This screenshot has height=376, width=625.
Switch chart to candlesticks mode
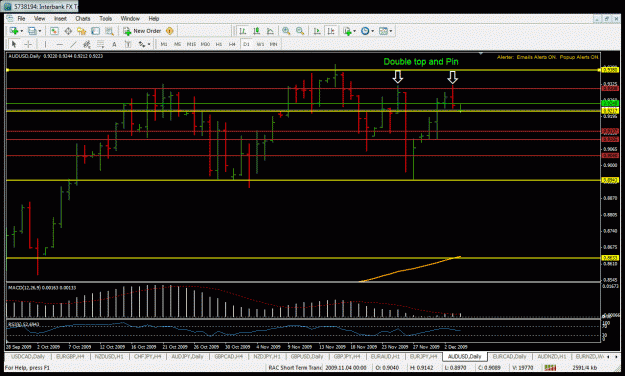pyautogui.click(x=256, y=31)
